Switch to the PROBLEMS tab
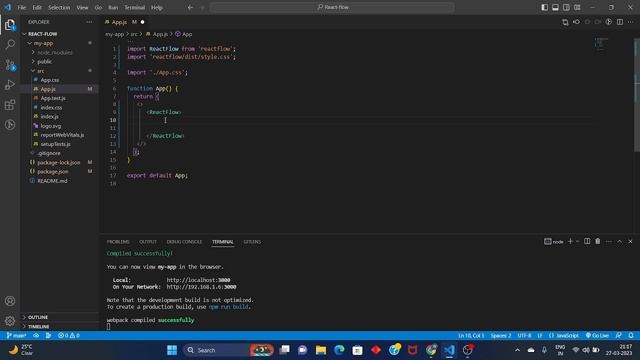This screenshot has width=640, height=360. (118, 242)
